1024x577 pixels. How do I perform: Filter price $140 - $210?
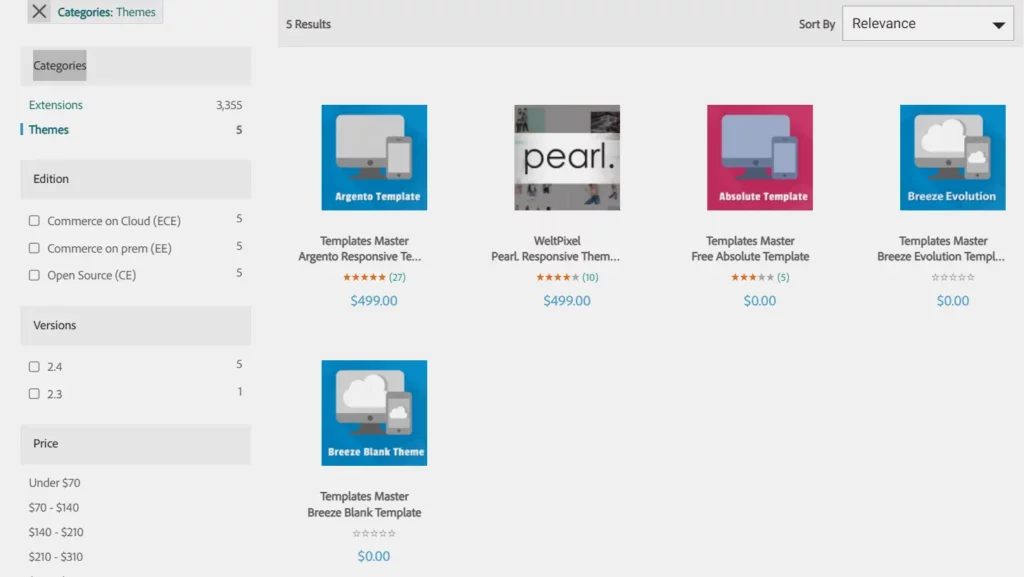pyautogui.click(x=56, y=532)
